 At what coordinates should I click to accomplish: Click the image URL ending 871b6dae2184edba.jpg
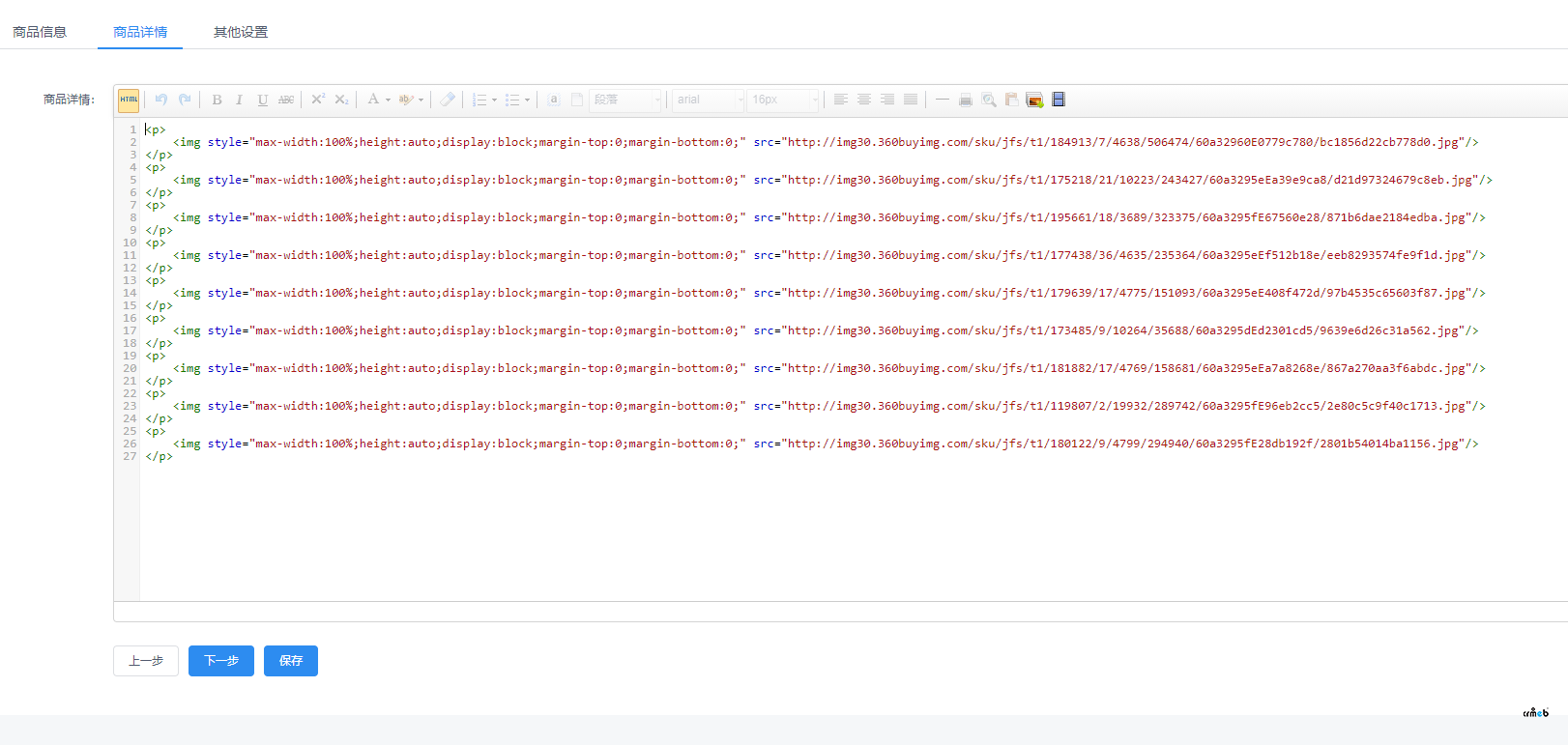pyautogui.click(x=1129, y=217)
